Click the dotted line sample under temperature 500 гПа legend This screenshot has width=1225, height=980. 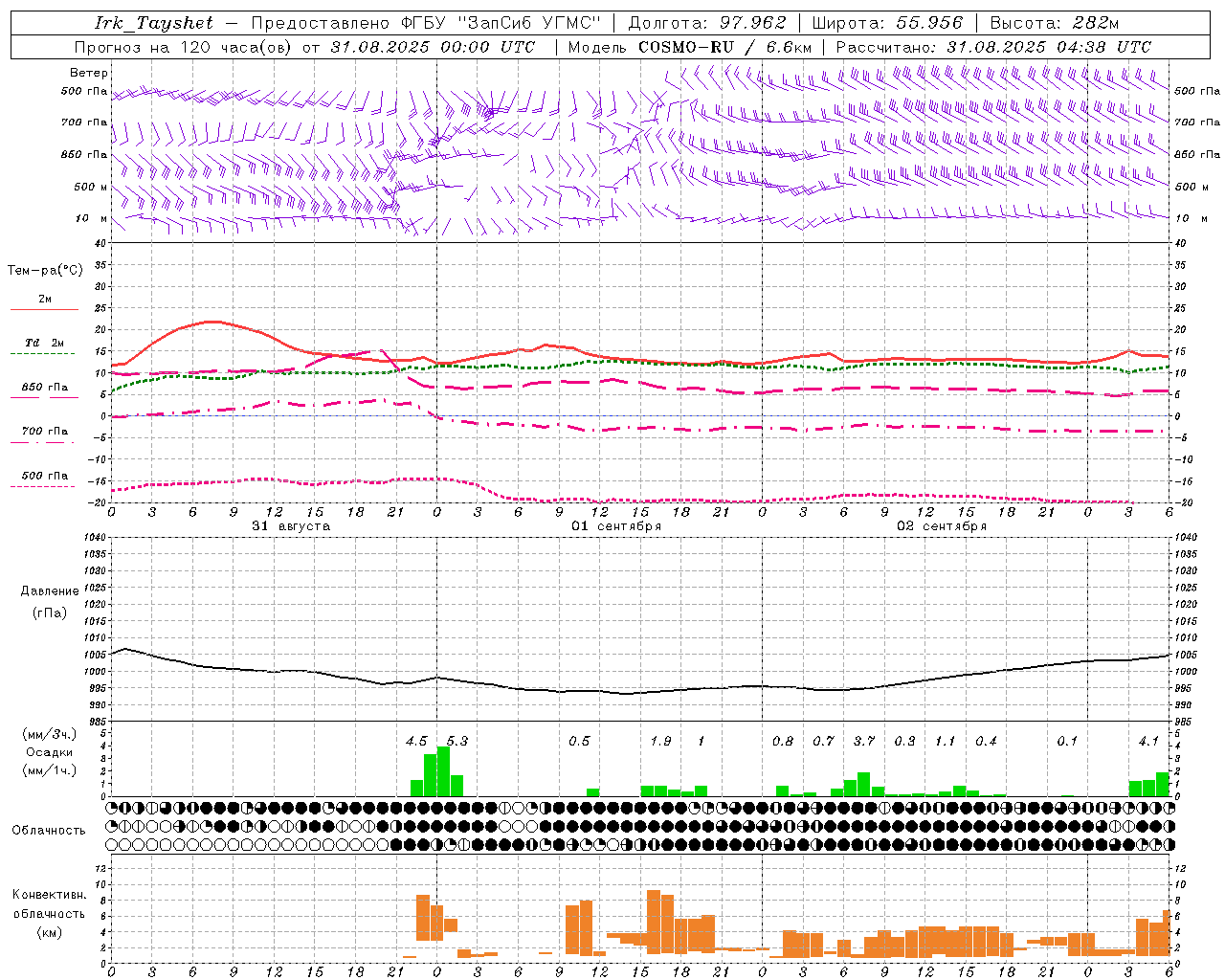point(42,486)
